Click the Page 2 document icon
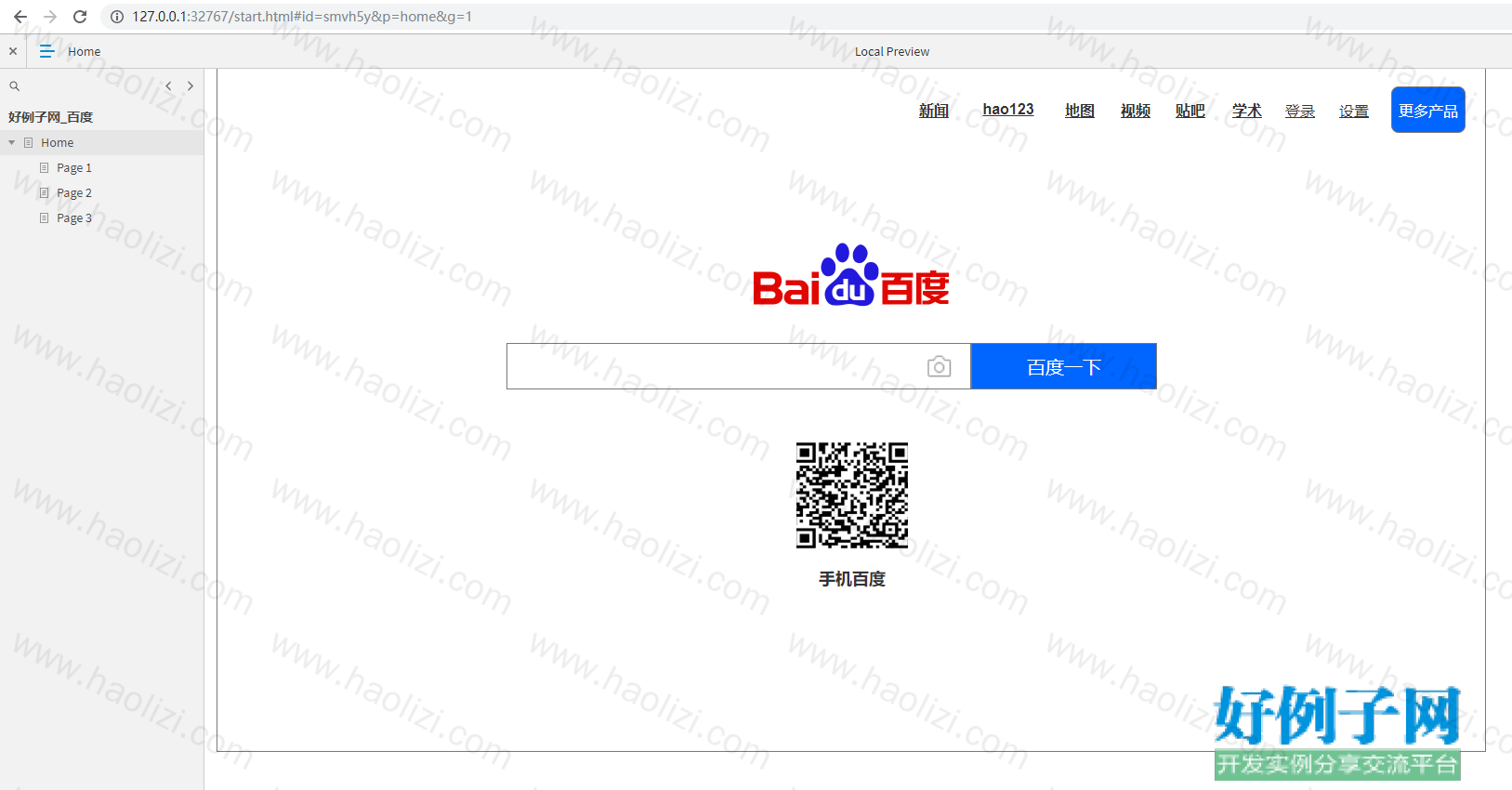1512x790 pixels. point(44,192)
